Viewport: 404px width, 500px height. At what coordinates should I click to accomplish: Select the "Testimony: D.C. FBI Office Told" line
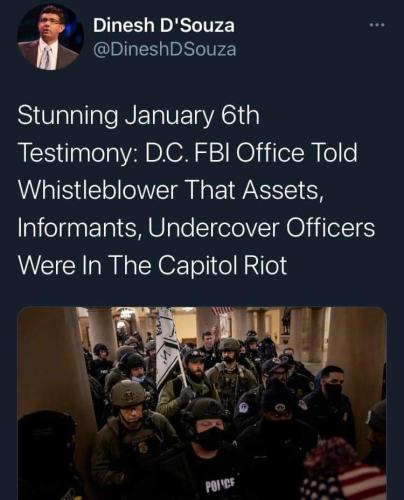(x=188, y=153)
